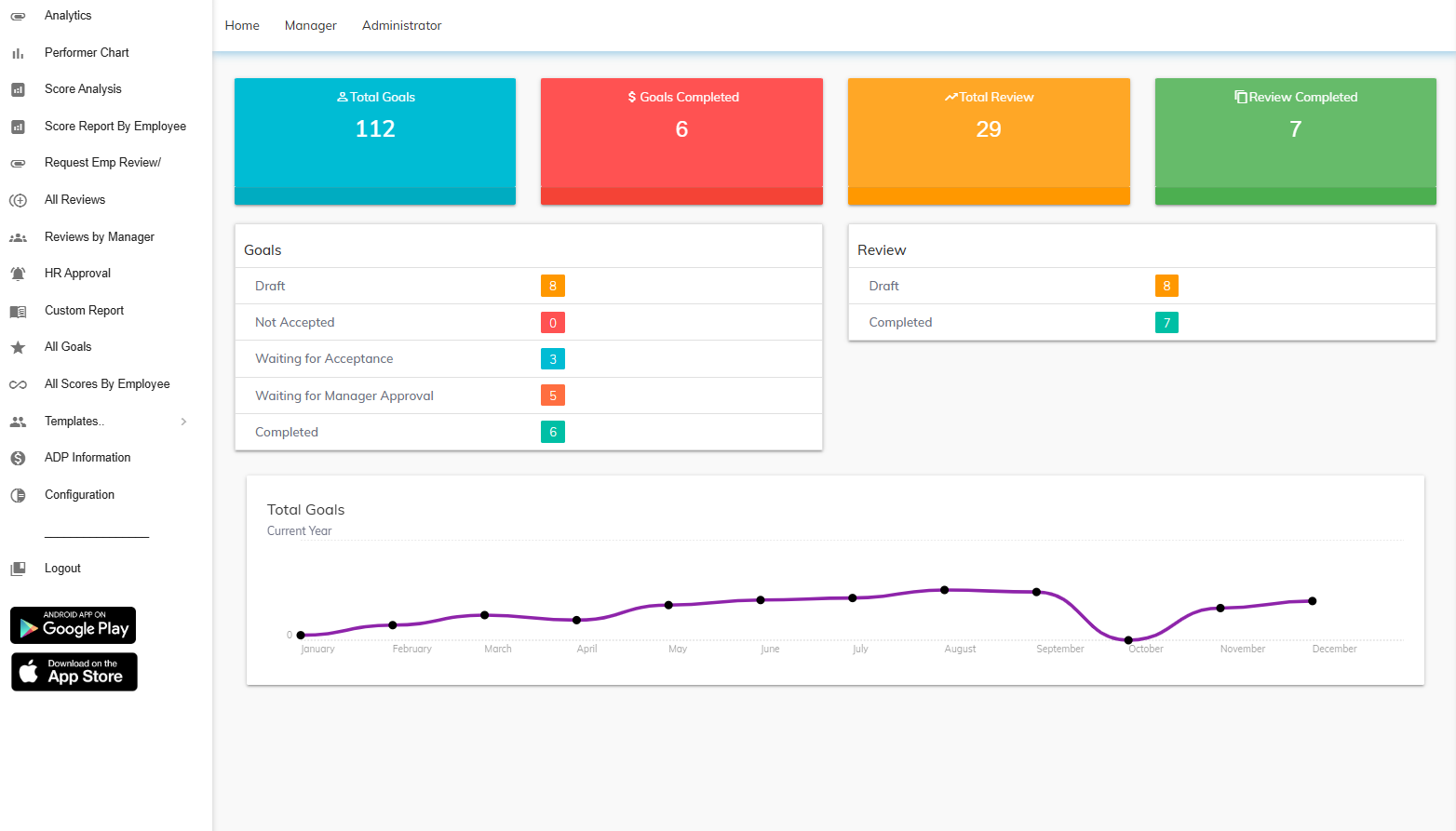Open the App Store download badge
This screenshot has width=1456, height=831.
[74, 672]
